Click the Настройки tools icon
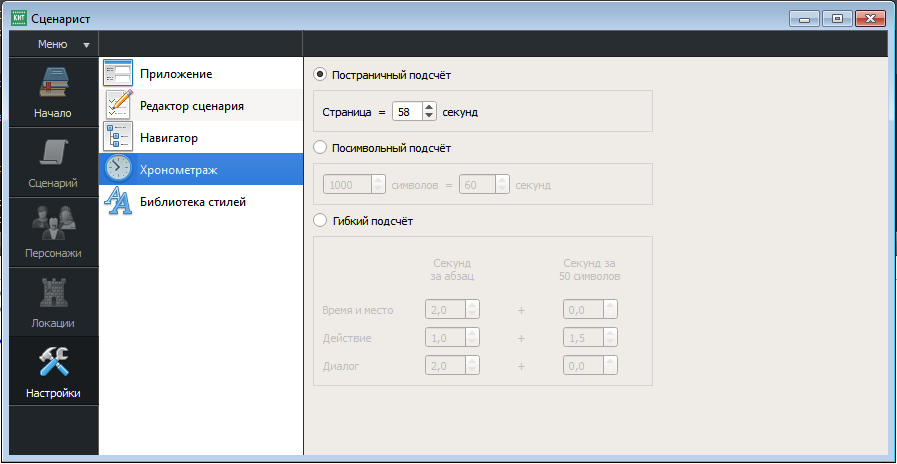 click(x=54, y=362)
